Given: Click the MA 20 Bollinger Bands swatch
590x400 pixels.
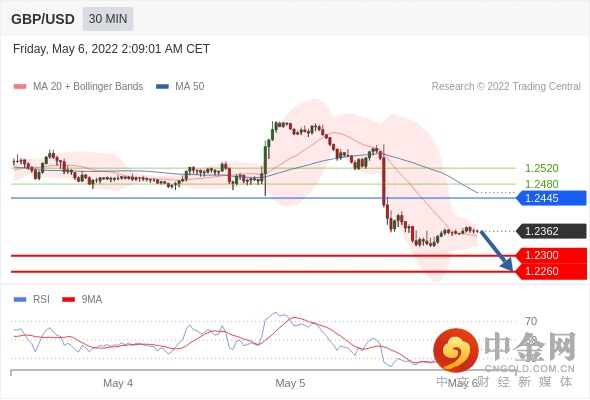Looking at the screenshot, I should tap(20, 87).
